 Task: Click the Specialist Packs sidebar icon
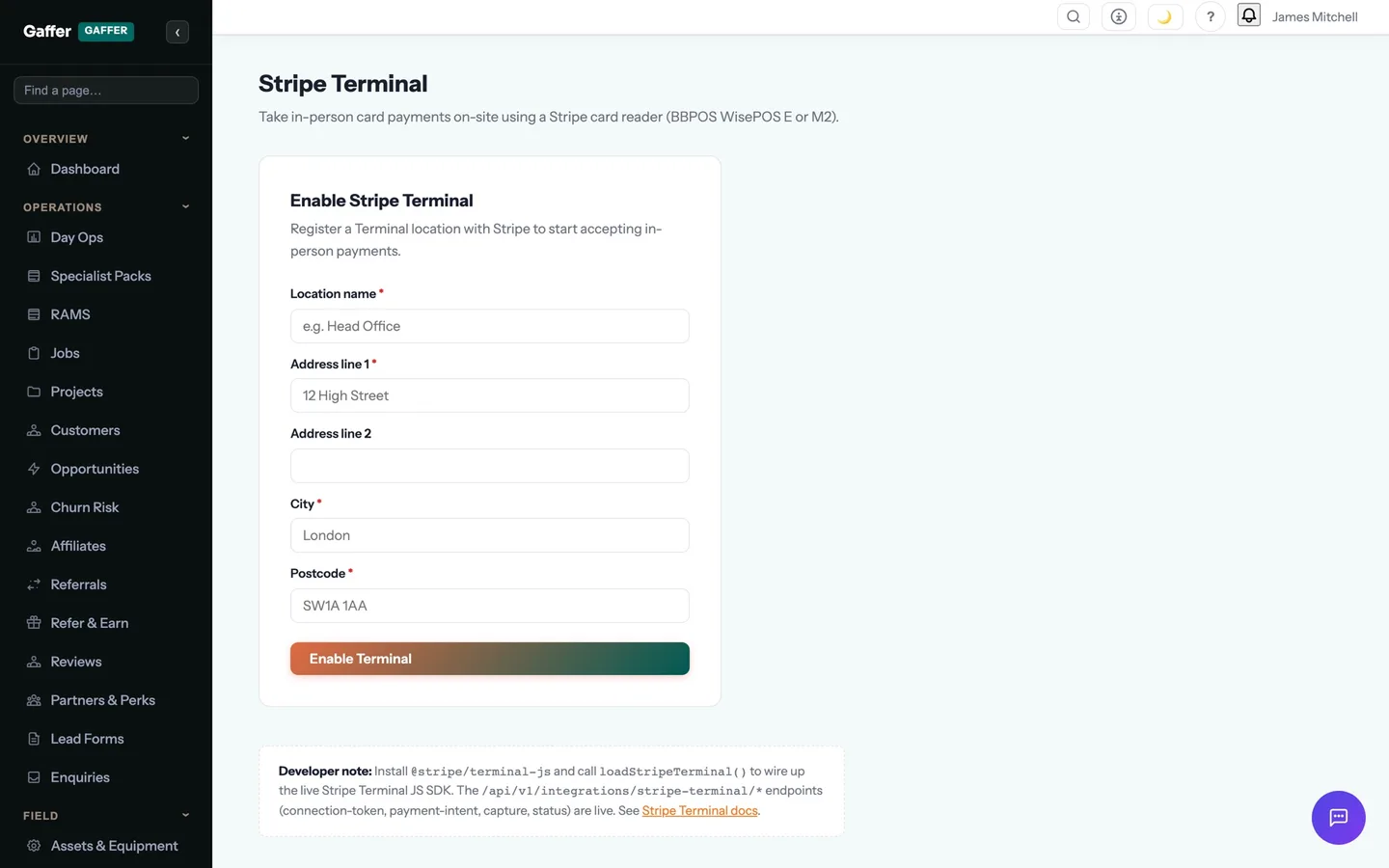34,276
